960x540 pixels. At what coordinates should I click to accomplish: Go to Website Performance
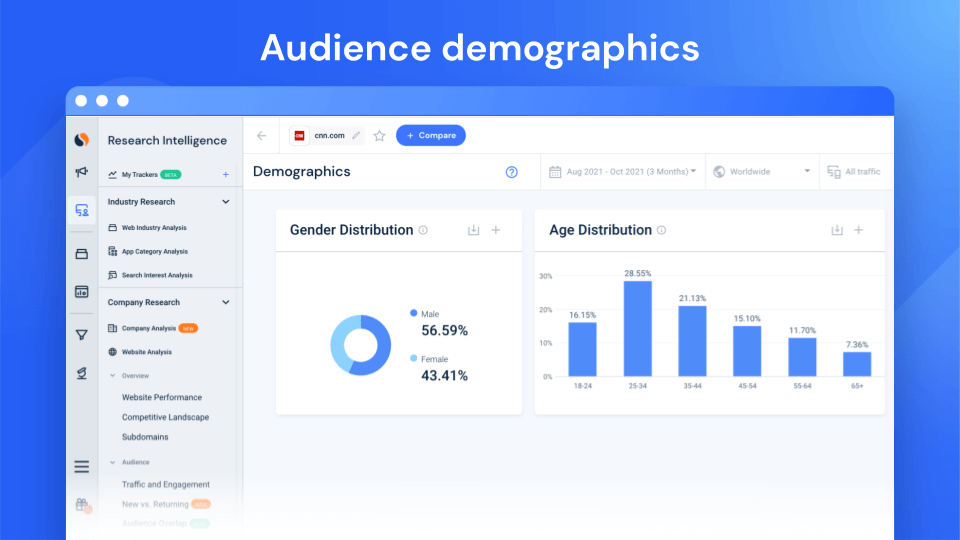(x=162, y=397)
